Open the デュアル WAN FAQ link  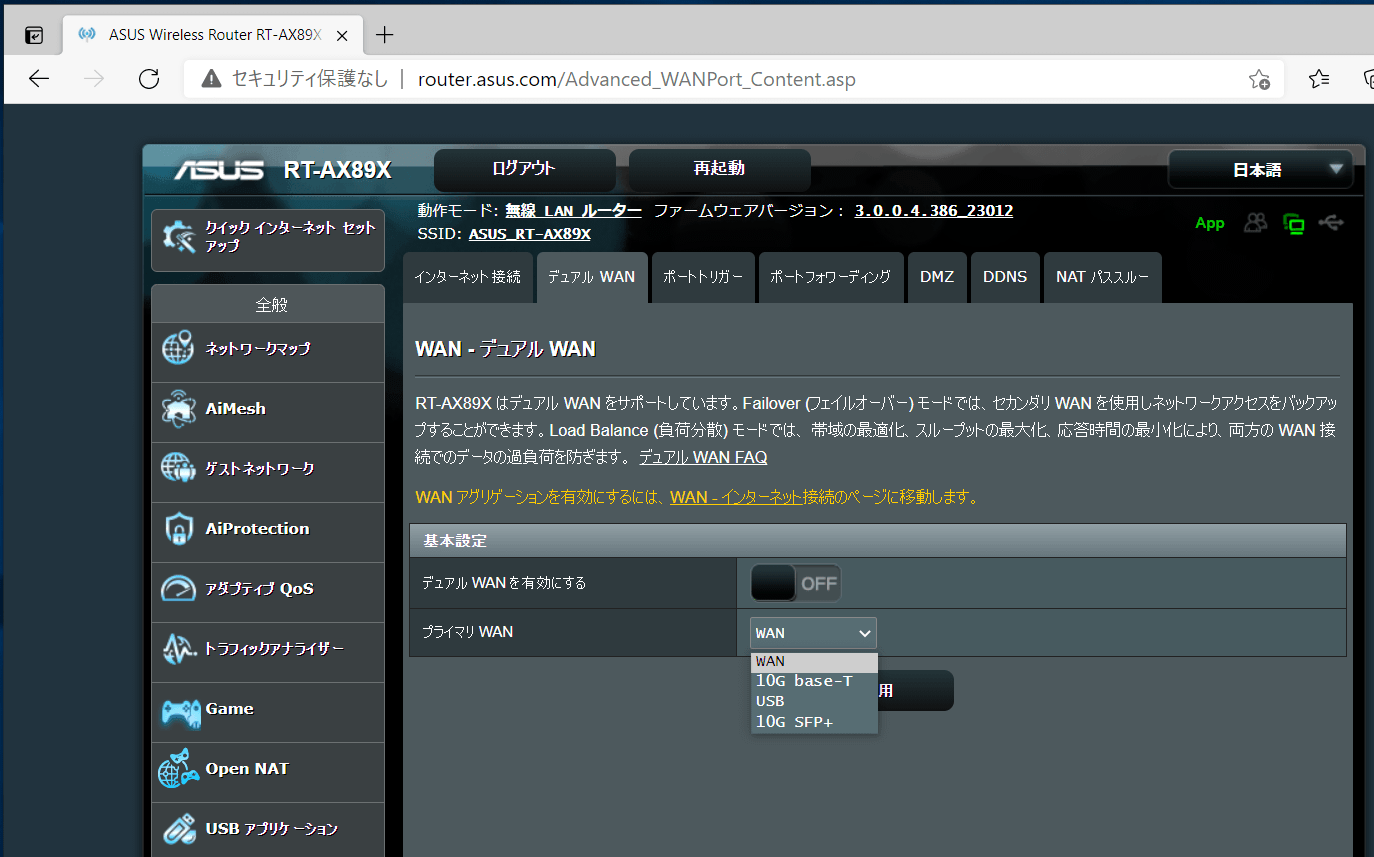pyautogui.click(x=703, y=457)
